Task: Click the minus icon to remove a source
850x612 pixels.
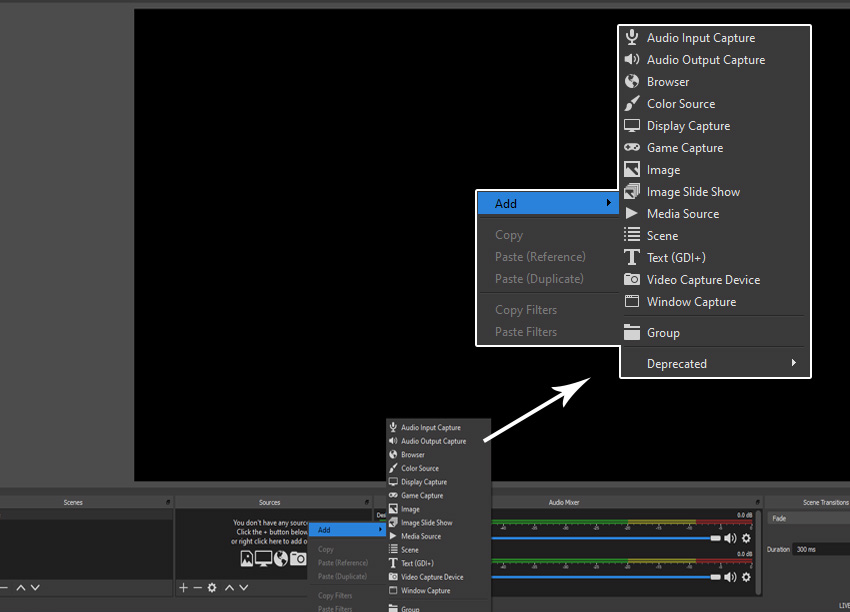Action: tap(196, 588)
